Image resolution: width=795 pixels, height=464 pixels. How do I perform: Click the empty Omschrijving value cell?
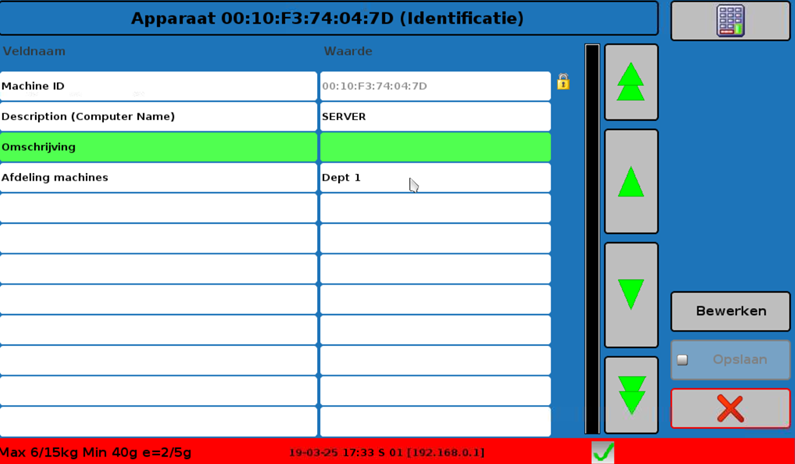coord(434,147)
